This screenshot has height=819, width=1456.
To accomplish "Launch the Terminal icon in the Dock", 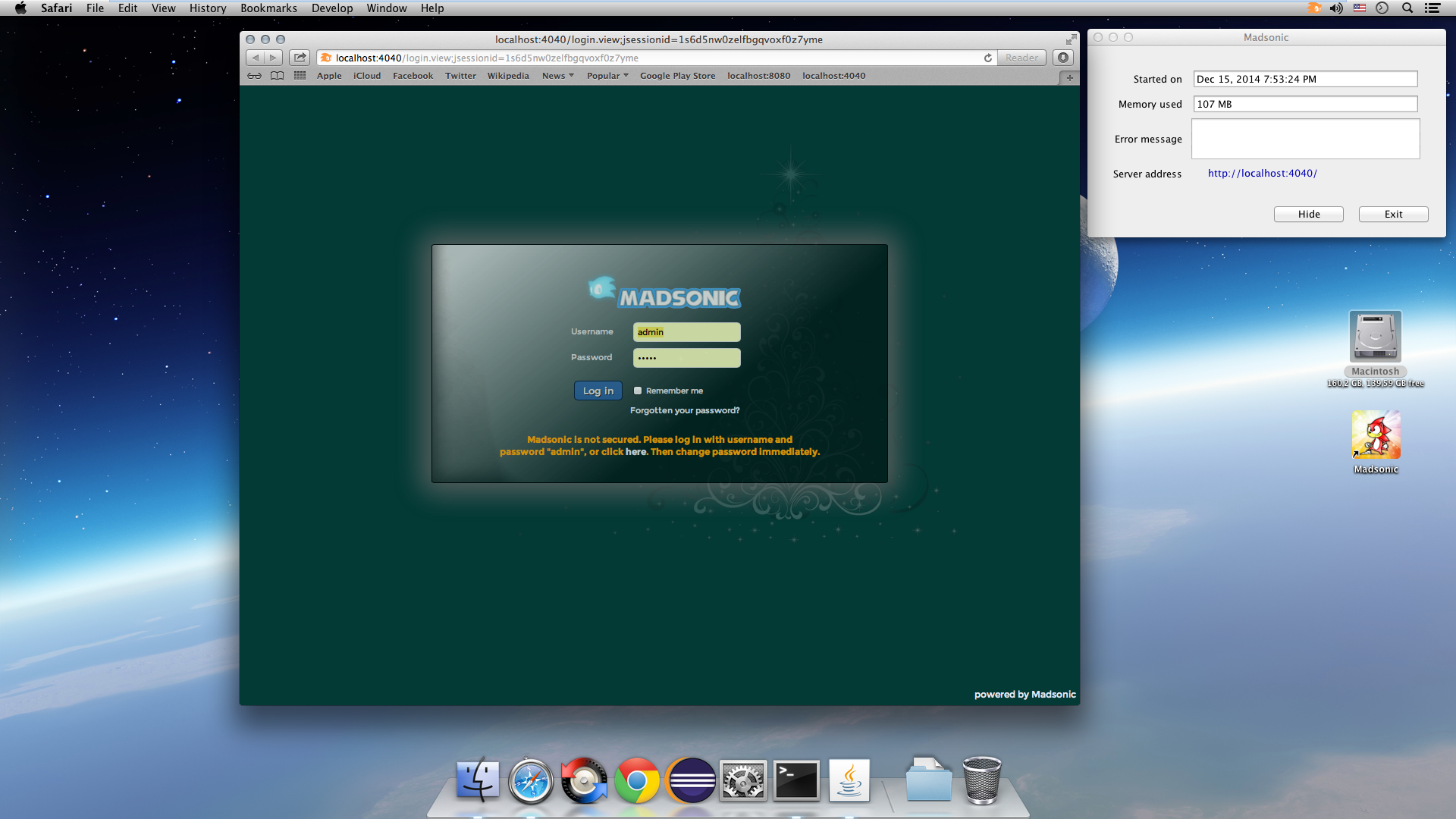I will (x=796, y=780).
